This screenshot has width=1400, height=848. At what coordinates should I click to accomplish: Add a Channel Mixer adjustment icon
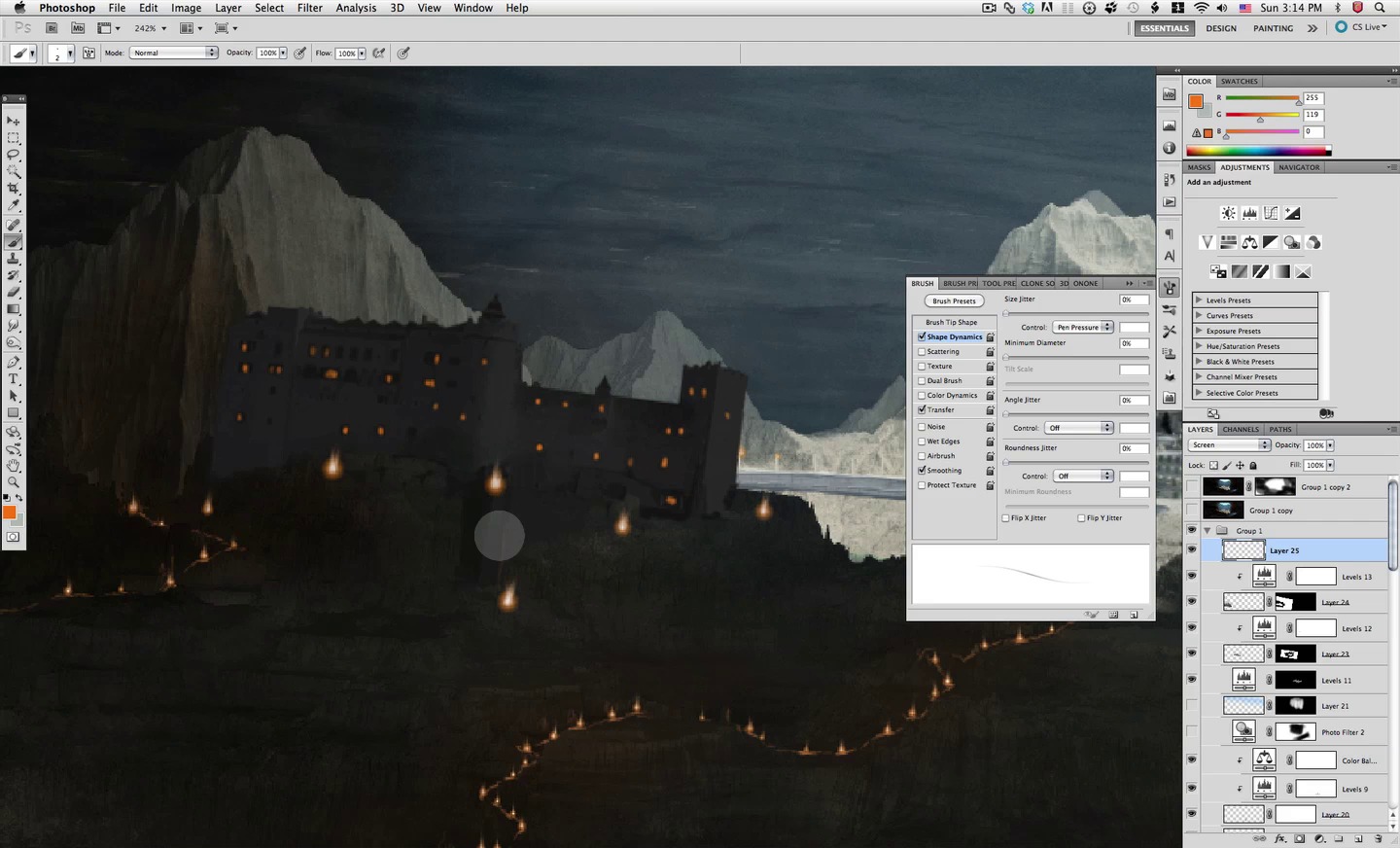(x=1313, y=242)
